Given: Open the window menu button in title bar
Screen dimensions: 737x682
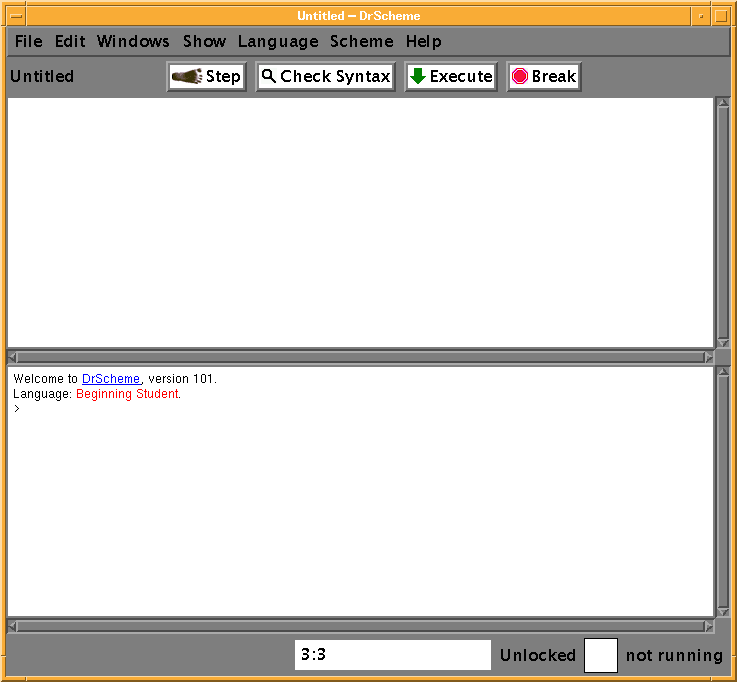Looking at the screenshot, I should click(x=16, y=16).
